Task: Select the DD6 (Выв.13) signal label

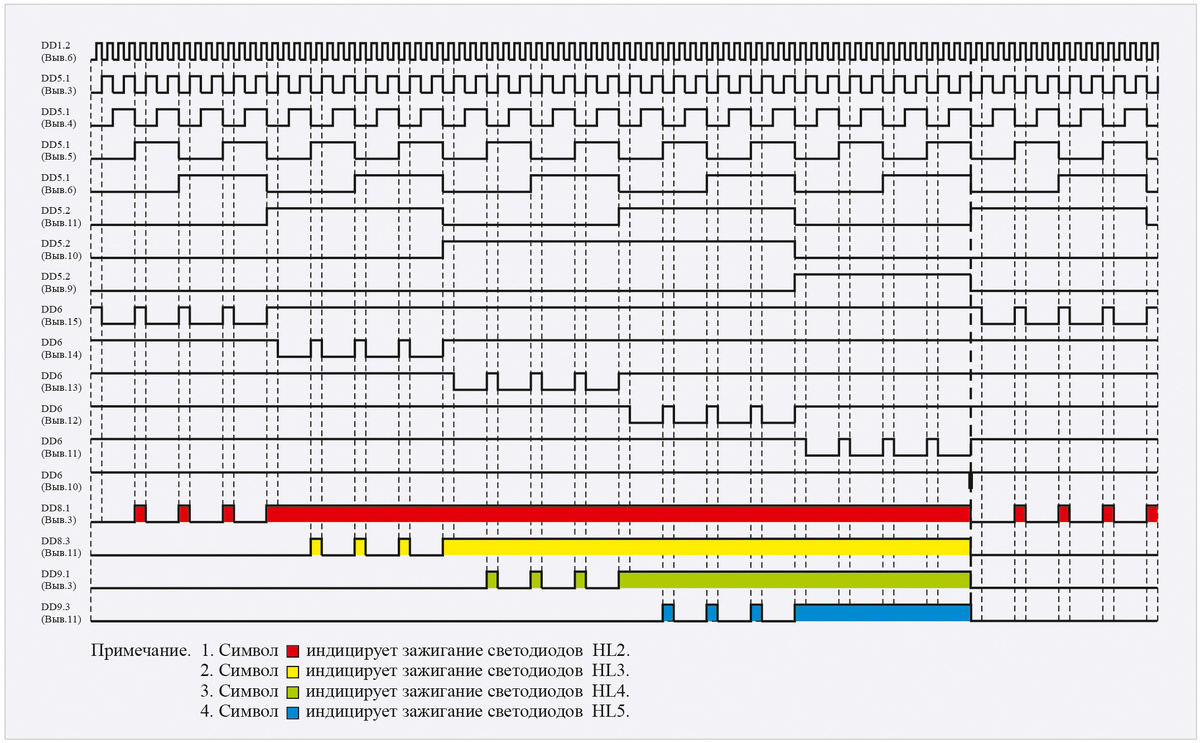Action: 60,381
